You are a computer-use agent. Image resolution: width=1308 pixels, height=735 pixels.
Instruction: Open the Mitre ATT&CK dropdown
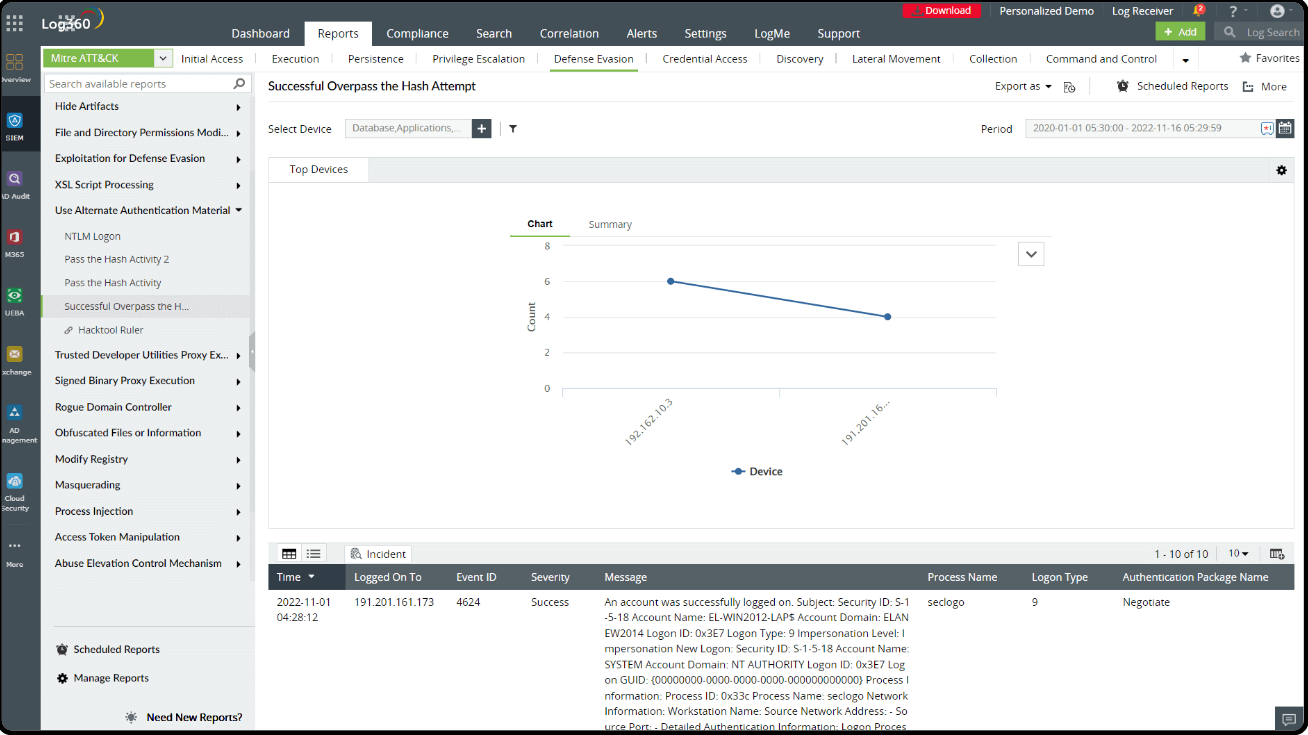click(107, 59)
